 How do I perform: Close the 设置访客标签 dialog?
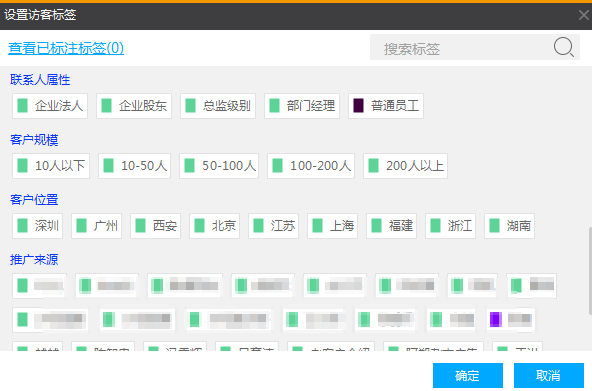coord(584,15)
